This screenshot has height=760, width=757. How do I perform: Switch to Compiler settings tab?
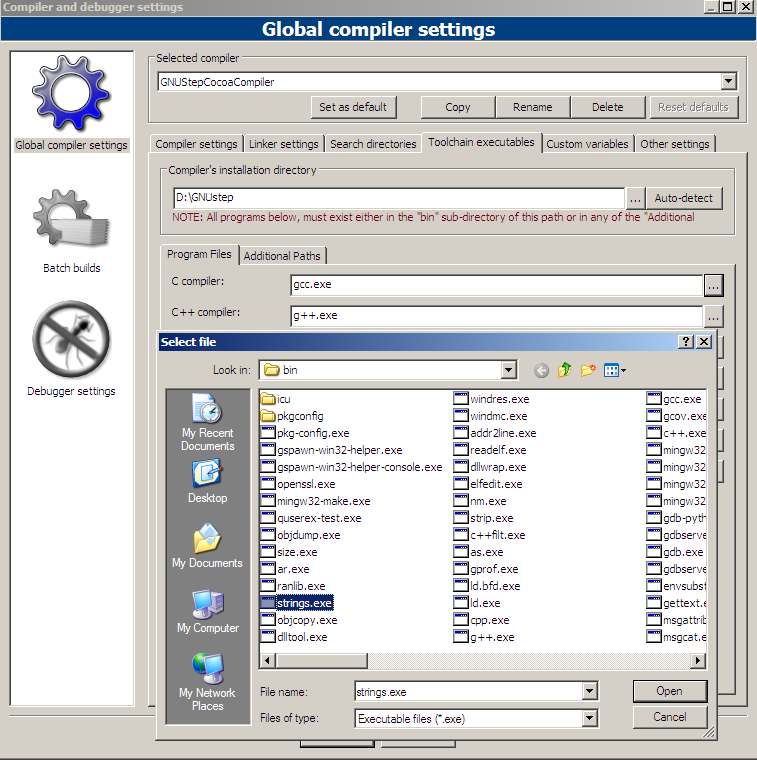click(x=196, y=144)
